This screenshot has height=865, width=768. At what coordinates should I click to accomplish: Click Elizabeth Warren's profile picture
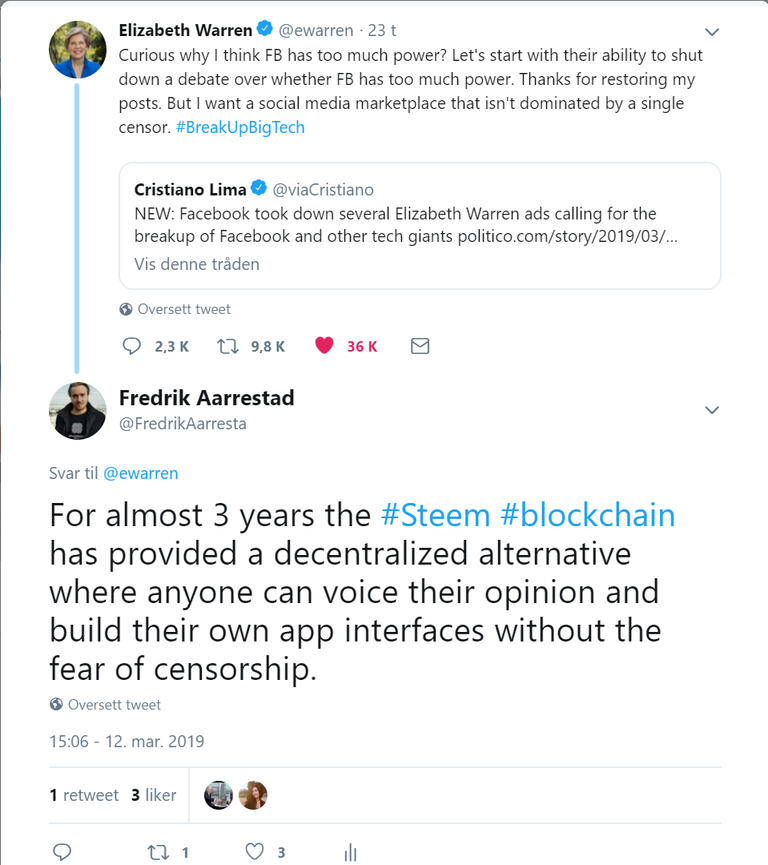click(x=78, y=48)
